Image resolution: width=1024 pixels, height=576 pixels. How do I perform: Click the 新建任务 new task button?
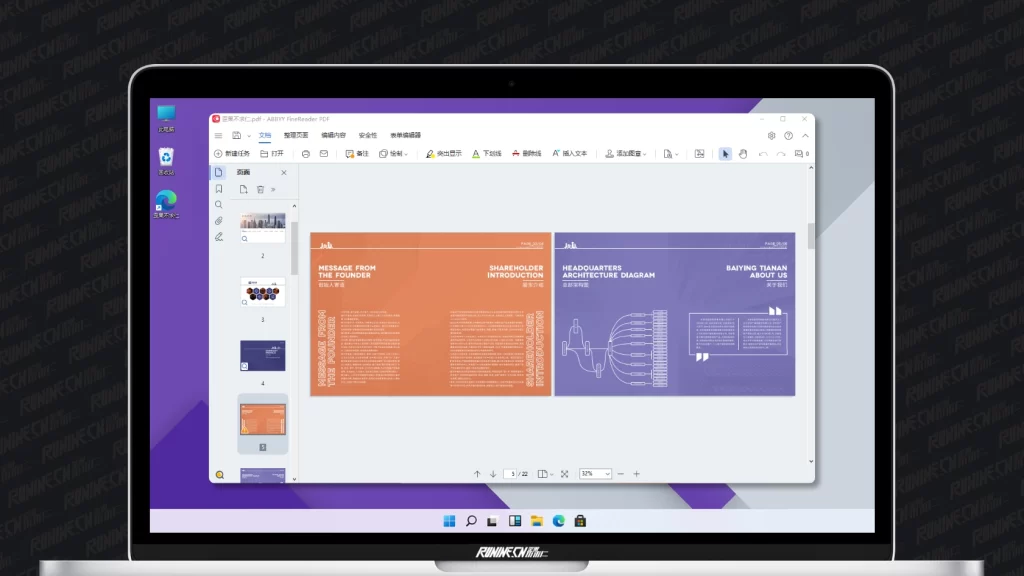click(x=232, y=154)
